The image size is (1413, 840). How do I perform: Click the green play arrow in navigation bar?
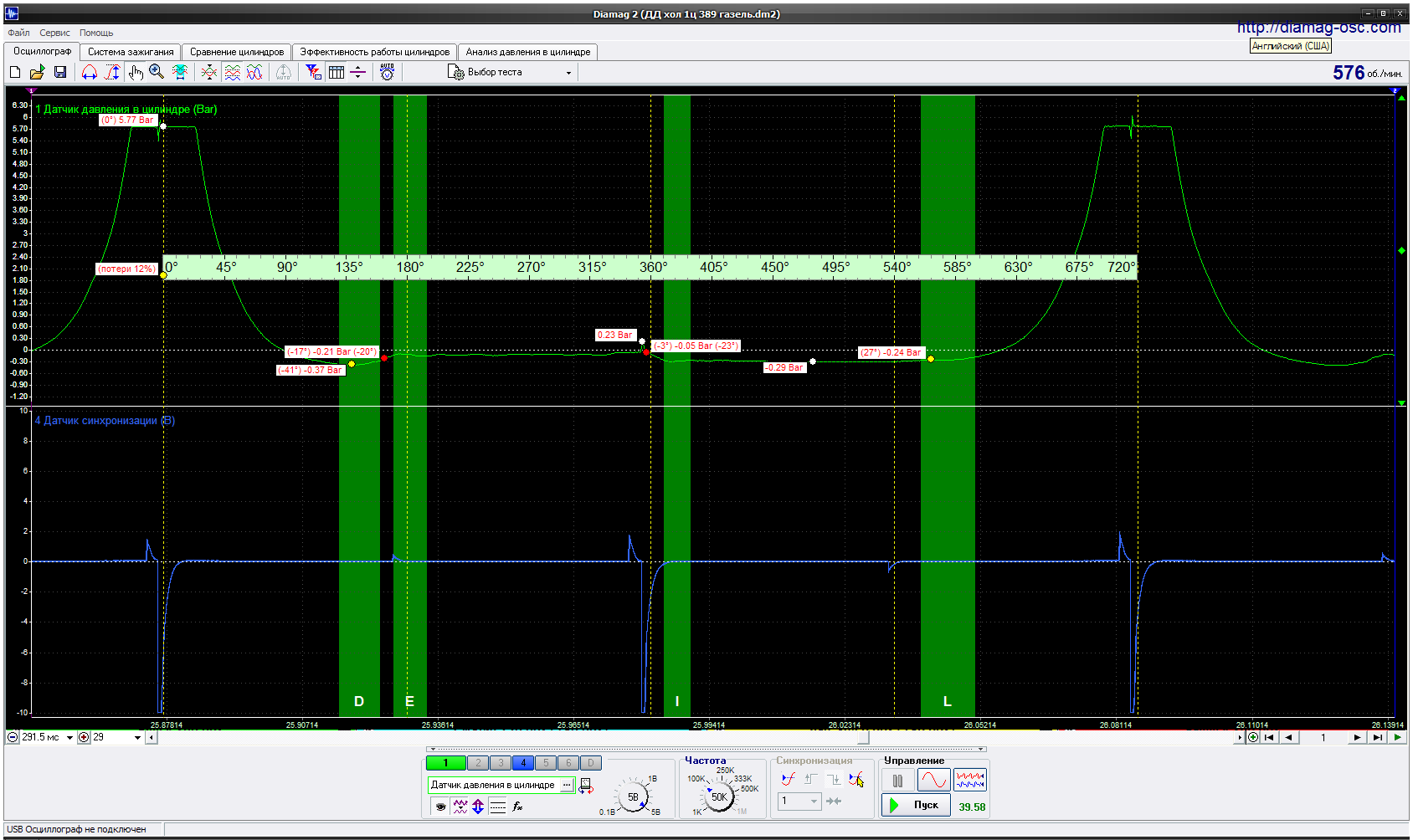pos(1397,737)
